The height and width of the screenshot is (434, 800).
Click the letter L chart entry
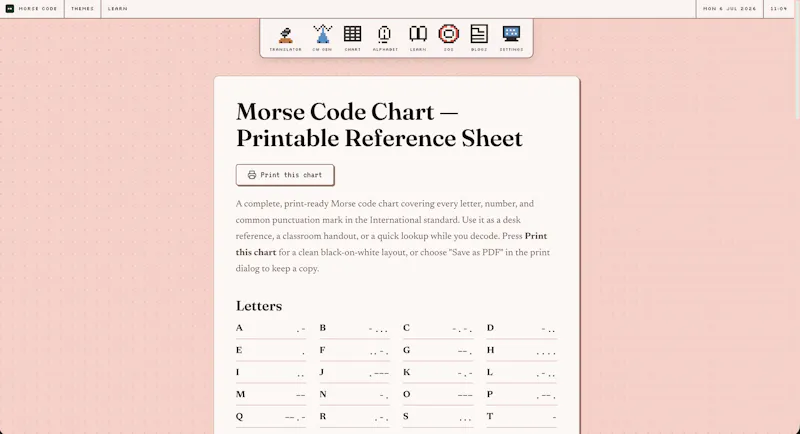click(x=522, y=373)
